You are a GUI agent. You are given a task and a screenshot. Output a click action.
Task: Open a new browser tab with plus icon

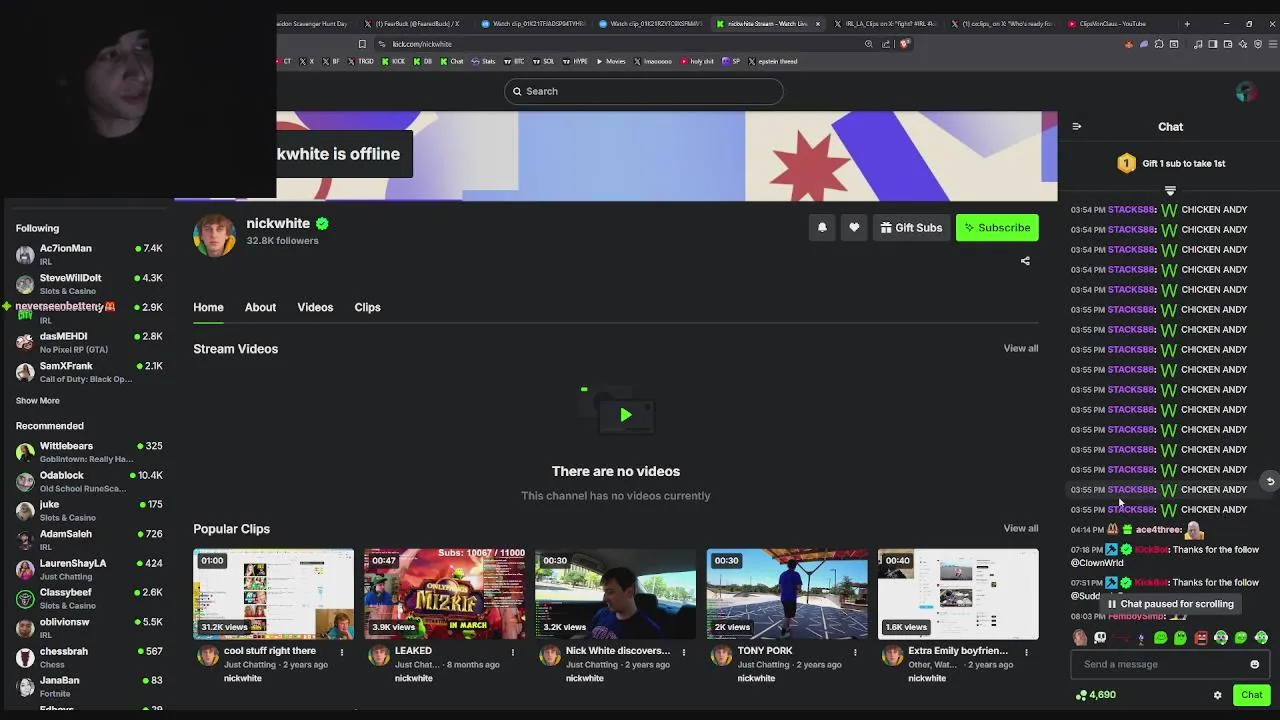click(1187, 24)
